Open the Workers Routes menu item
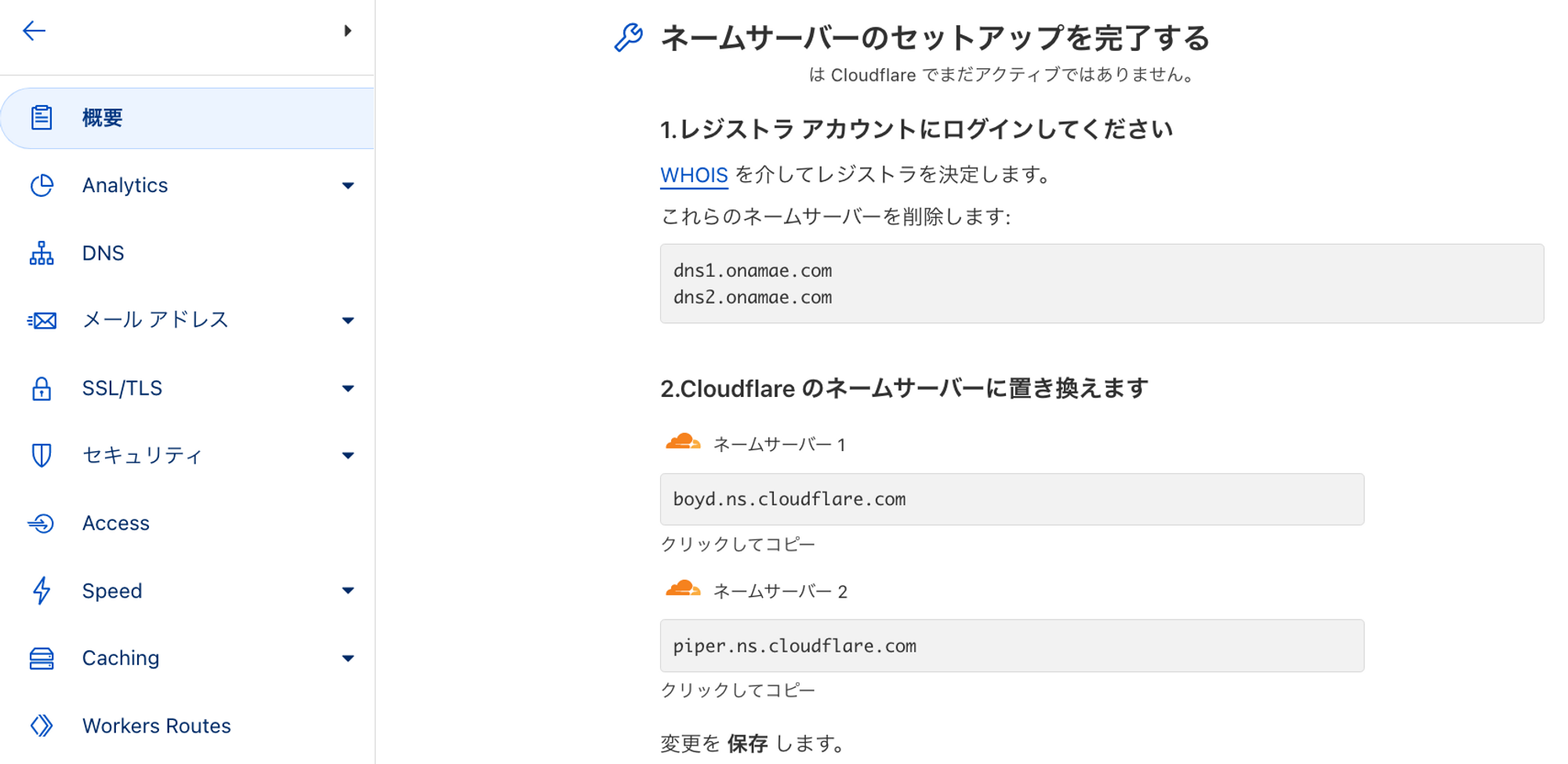Image resolution: width=1568 pixels, height=764 pixels. click(188, 726)
